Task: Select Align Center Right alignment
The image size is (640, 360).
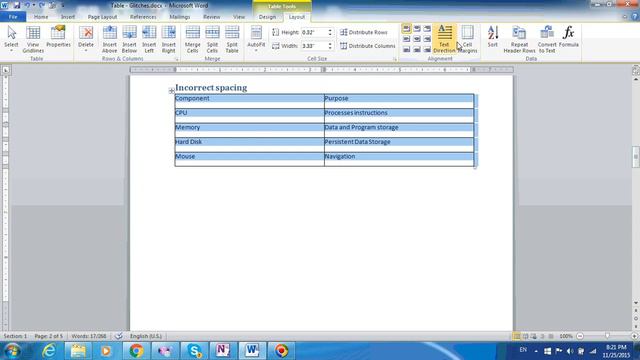Action: [427, 39]
